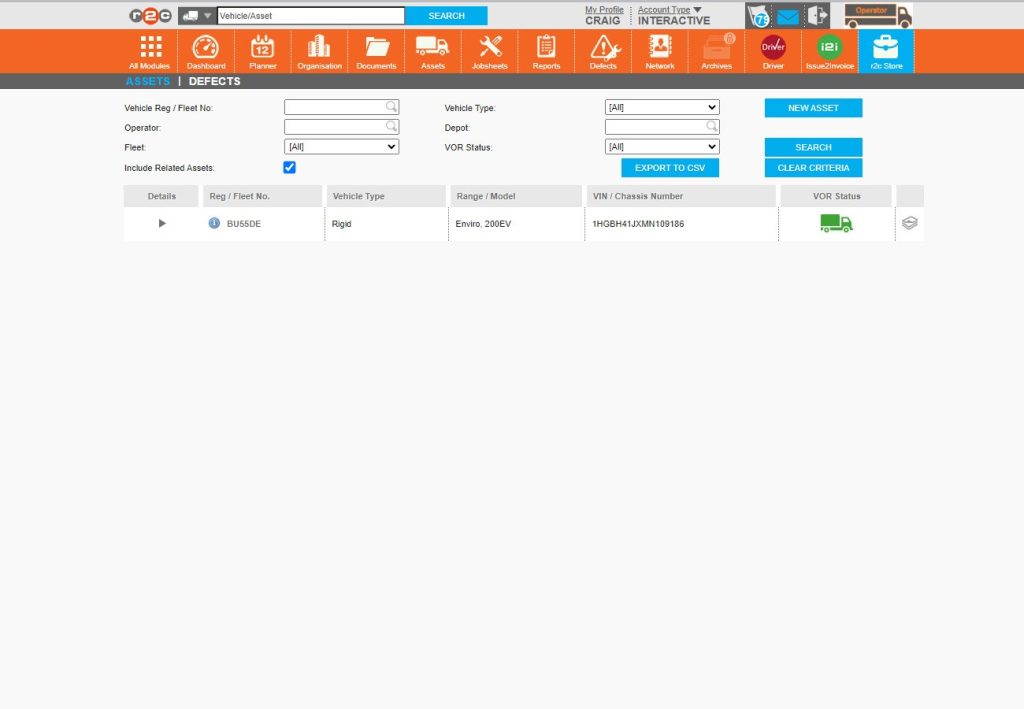The width and height of the screenshot is (1024, 709).
Task: Open the Archives module
Action: point(716,50)
